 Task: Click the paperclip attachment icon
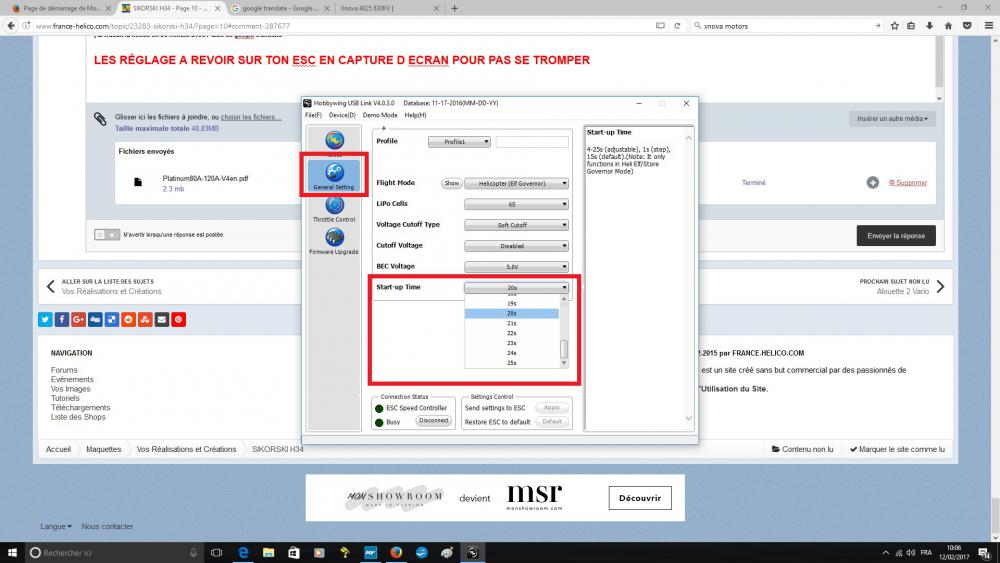100,119
